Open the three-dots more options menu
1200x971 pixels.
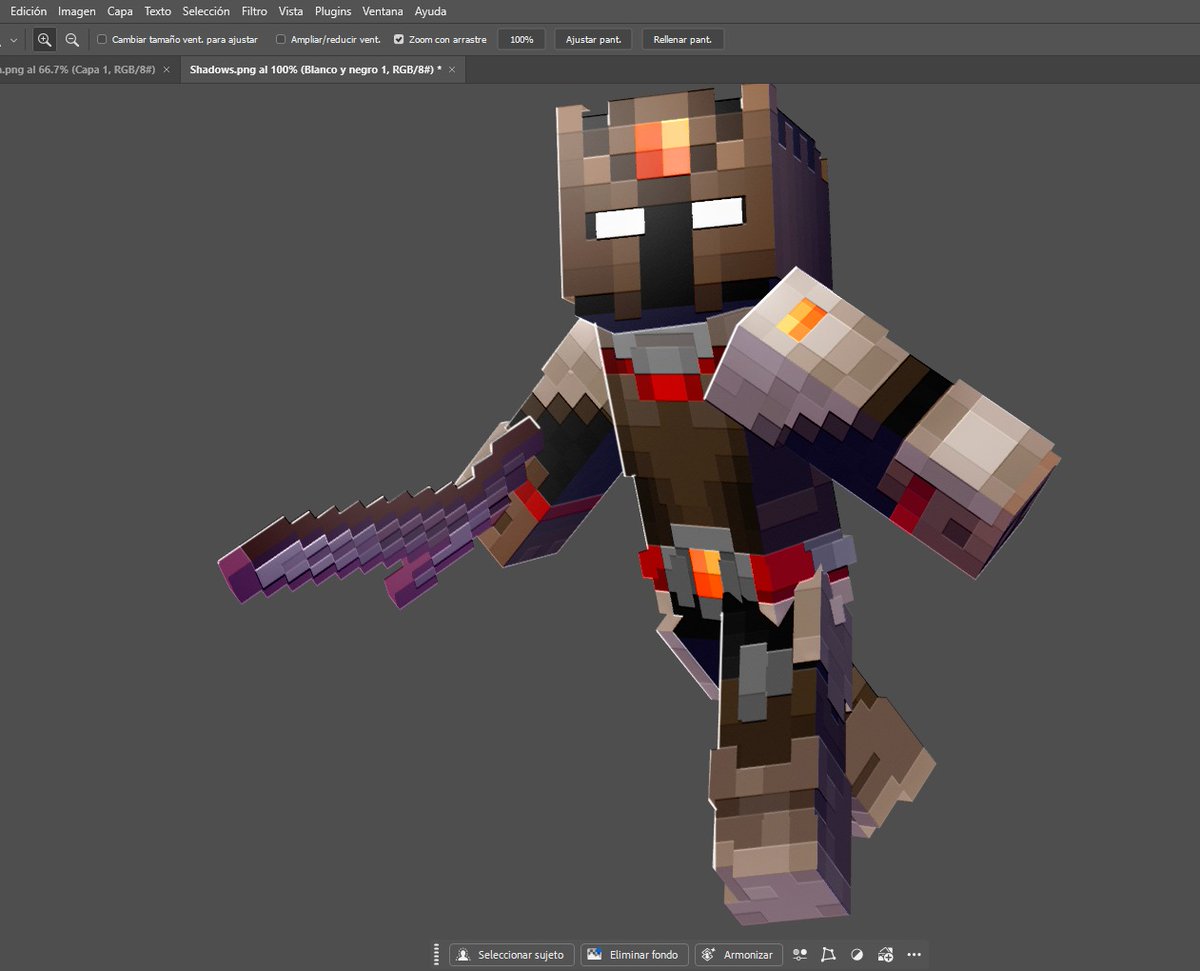click(914, 955)
